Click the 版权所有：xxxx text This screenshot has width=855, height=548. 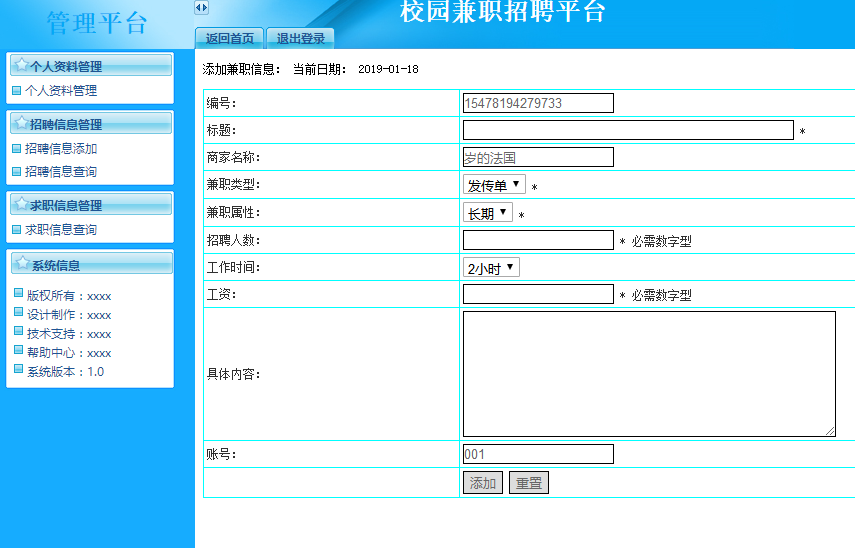(69, 296)
